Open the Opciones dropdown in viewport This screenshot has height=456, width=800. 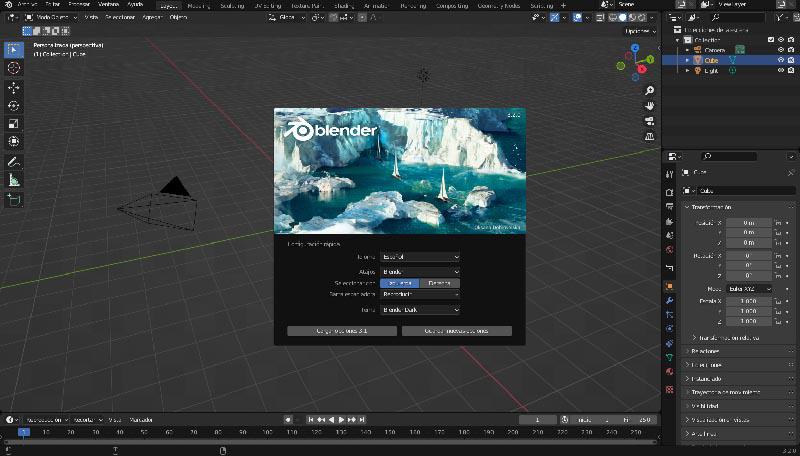pos(640,31)
